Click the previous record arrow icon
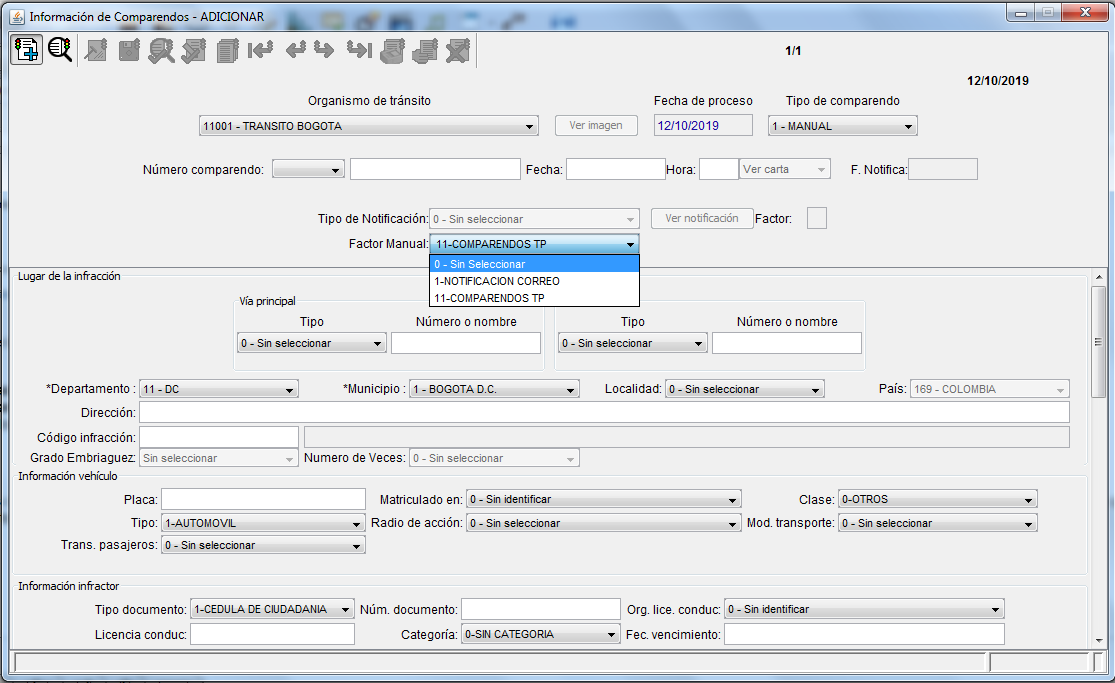 (x=295, y=50)
